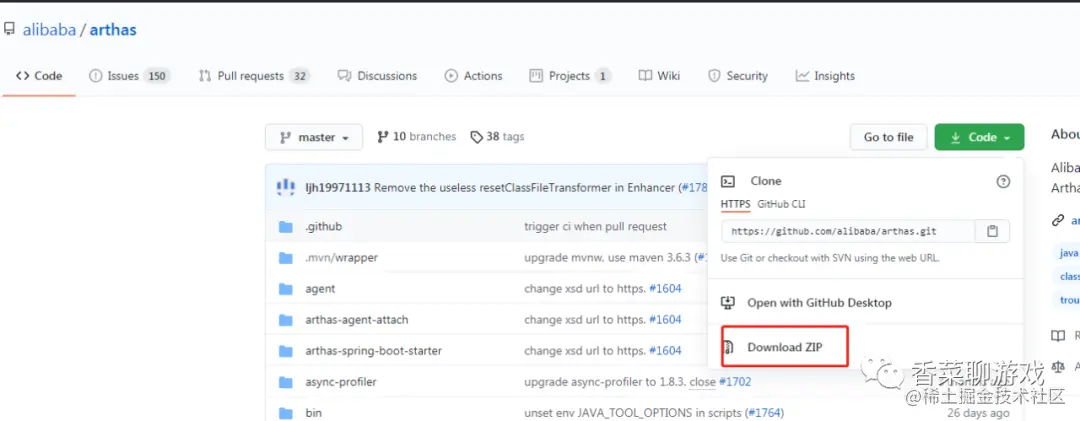Image resolution: width=1080 pixels, height=421 pixels.
Task: Click the ljh19971113 author avatar
Action: [x=285, y=187]
